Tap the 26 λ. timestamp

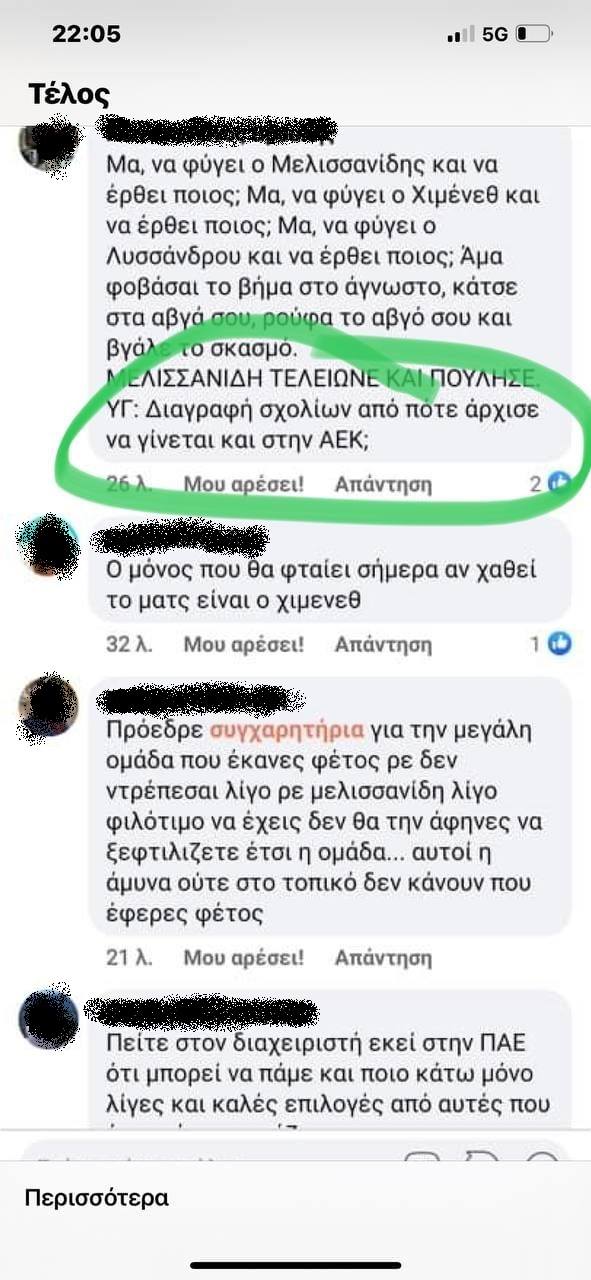tap(129, 485)
